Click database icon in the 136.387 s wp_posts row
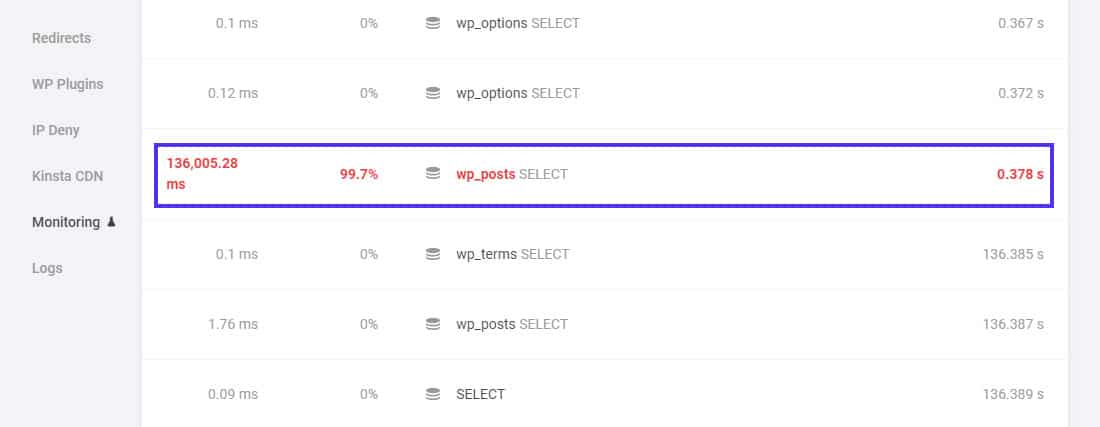This screenshot has width=1100, height=427. coord(433,324)
